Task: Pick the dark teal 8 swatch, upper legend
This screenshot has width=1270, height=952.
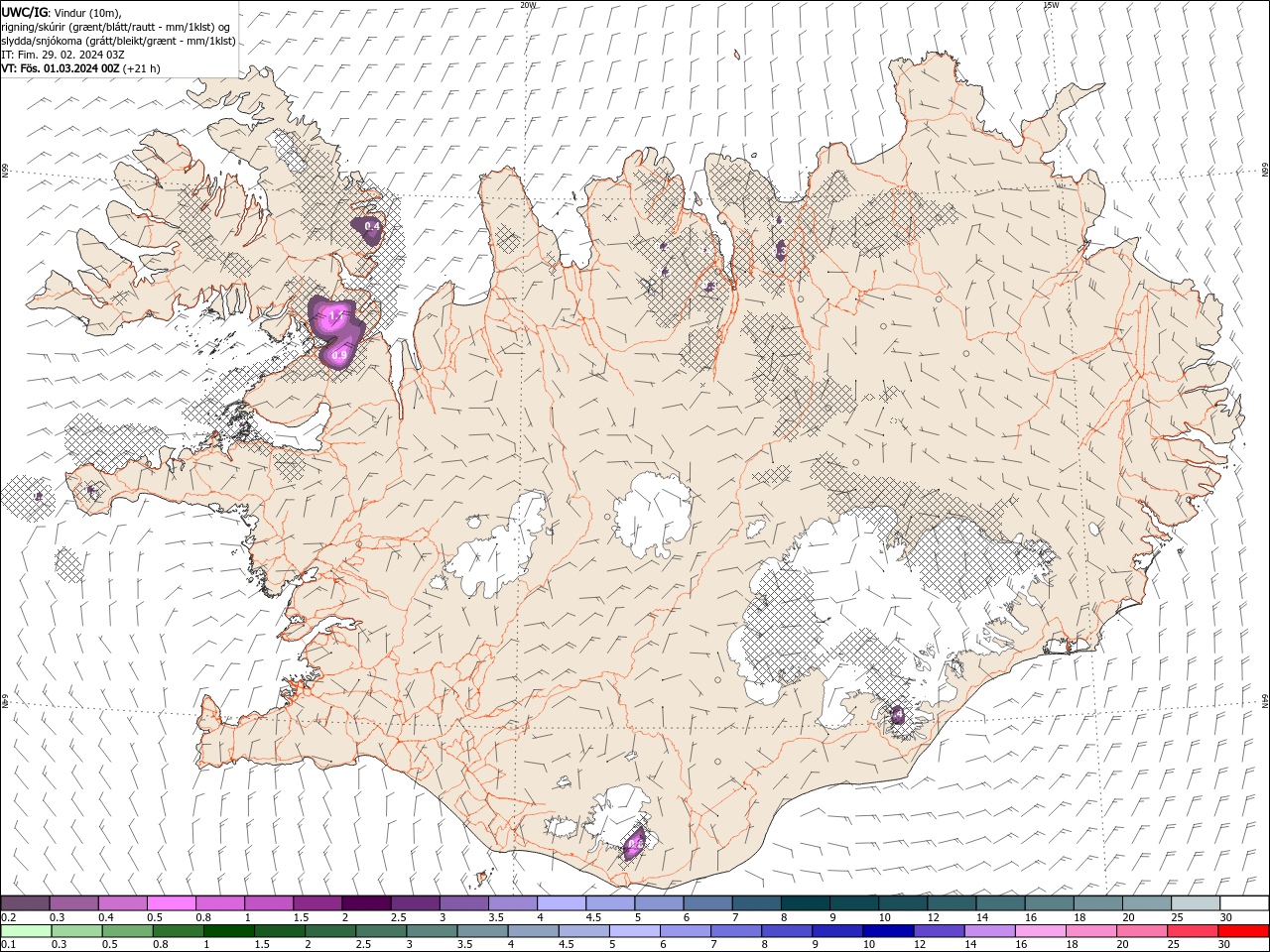Action: pos(804,903)
